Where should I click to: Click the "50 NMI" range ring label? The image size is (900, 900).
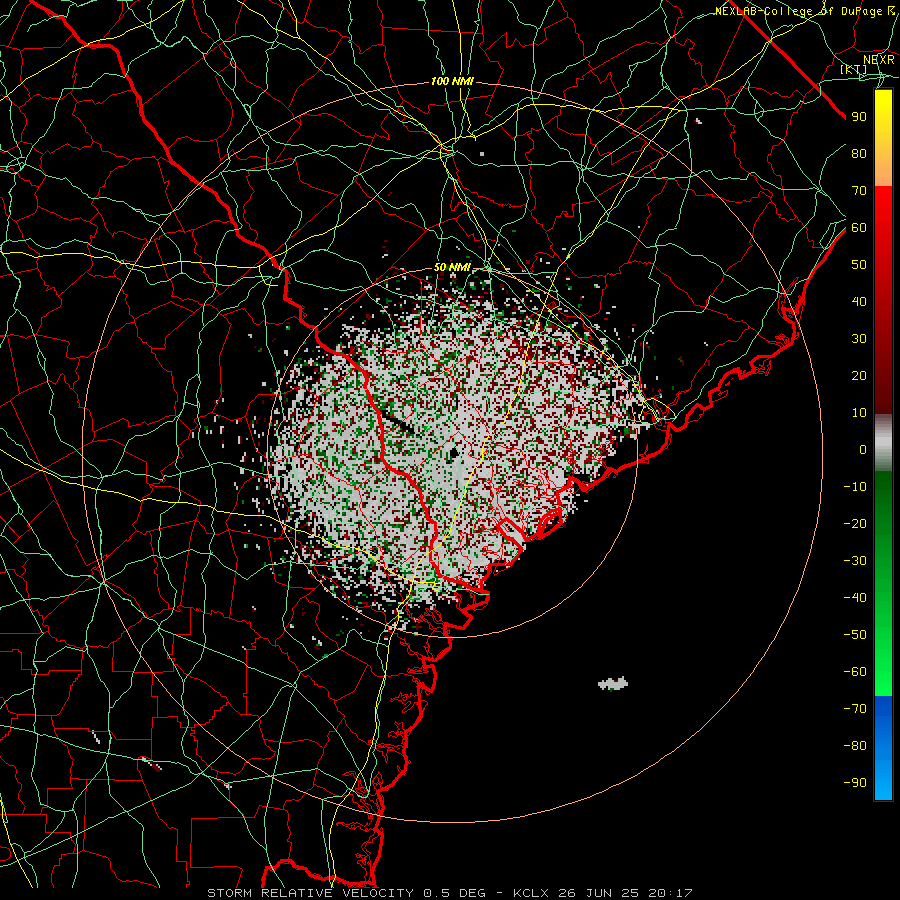pyautogui.click(x=452, y=267)
